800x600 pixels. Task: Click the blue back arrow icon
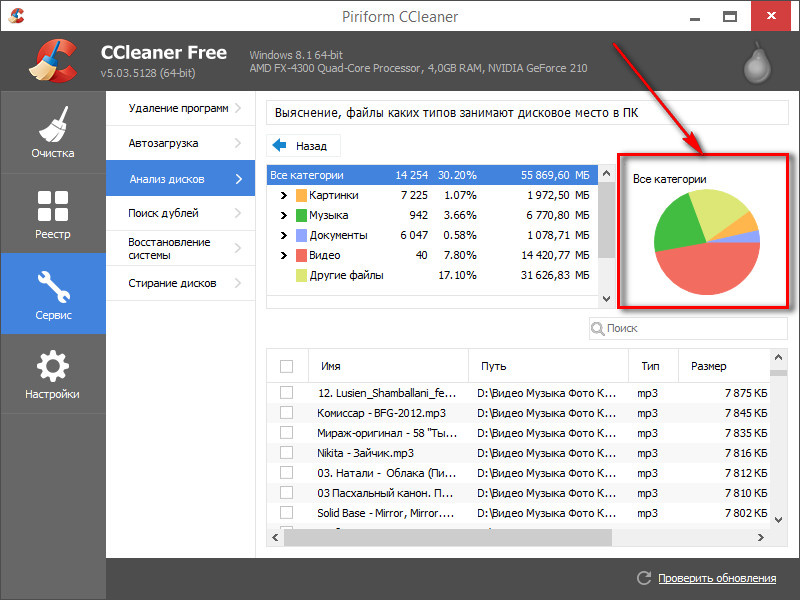tap(280, 145)
